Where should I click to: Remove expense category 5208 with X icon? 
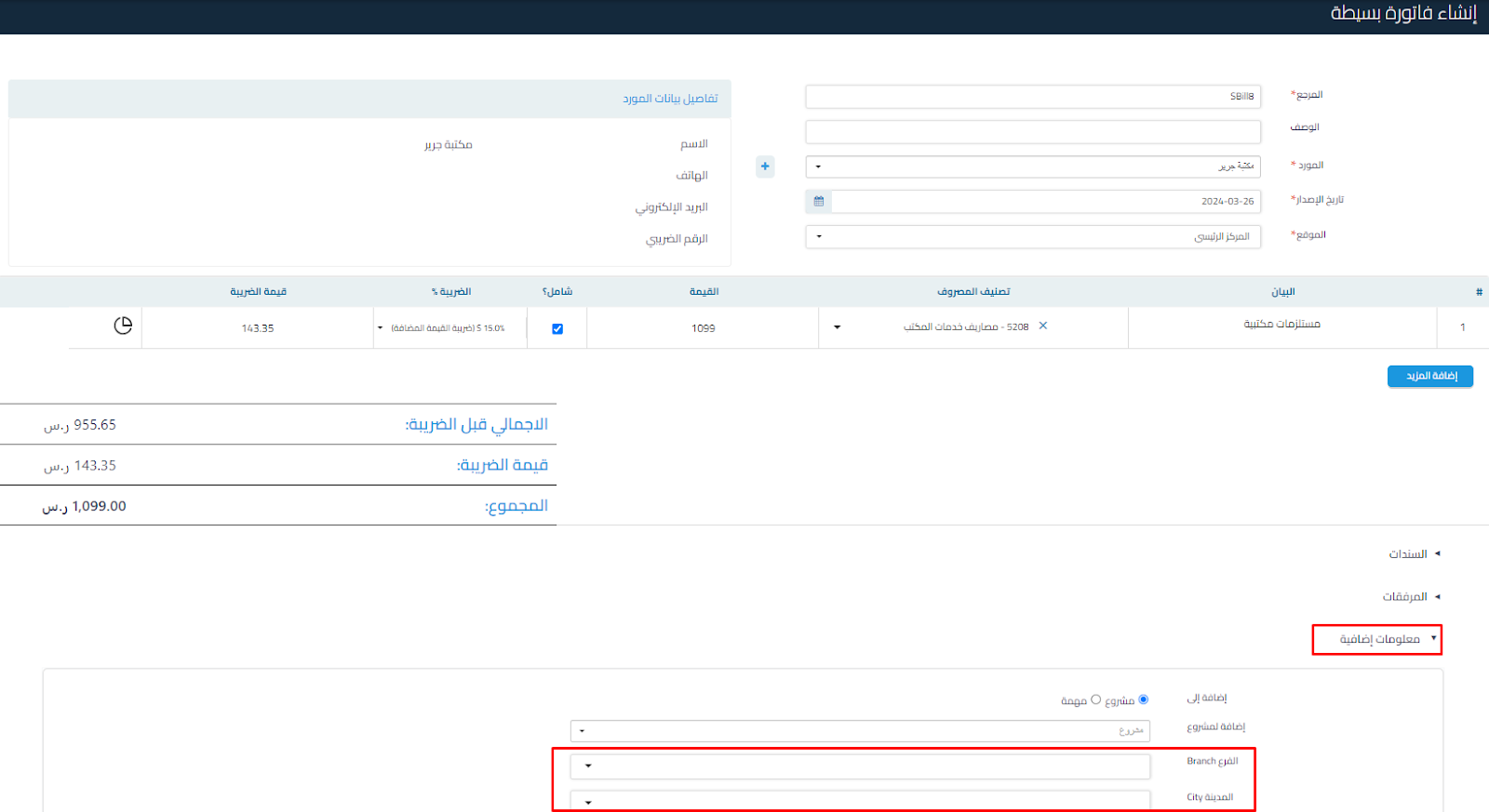coord(1043,326)
